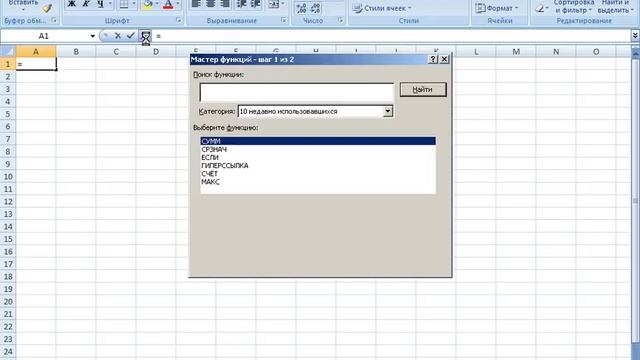This screenshot has height=360, width=640.
Task: Select МАКС in function list
Action: [x=318, y=182]
